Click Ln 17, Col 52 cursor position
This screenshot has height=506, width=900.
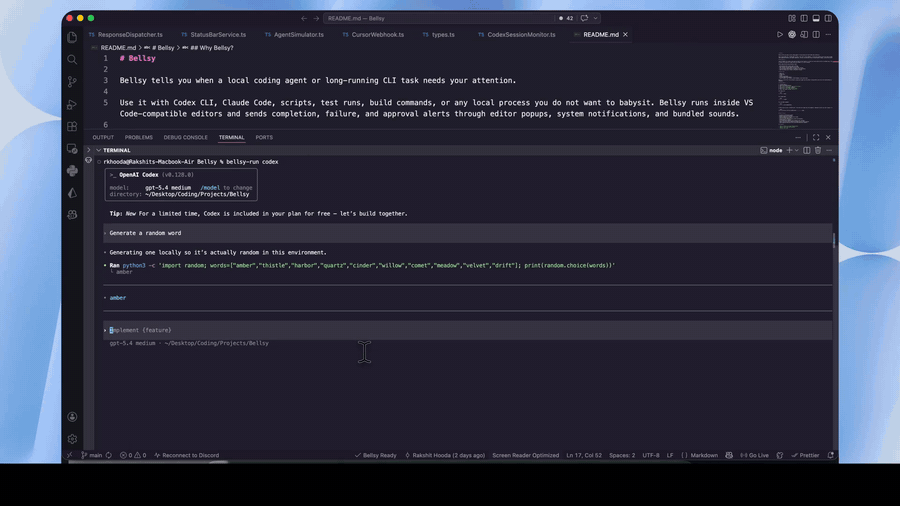[x=584, y=456]
